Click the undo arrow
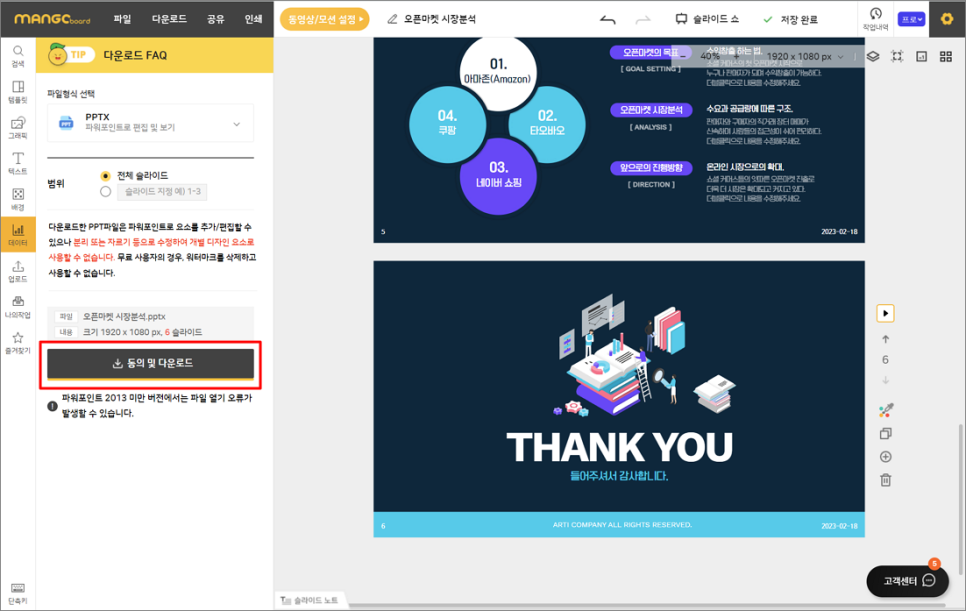Screen dimensions: 966x611 [607, 20]
